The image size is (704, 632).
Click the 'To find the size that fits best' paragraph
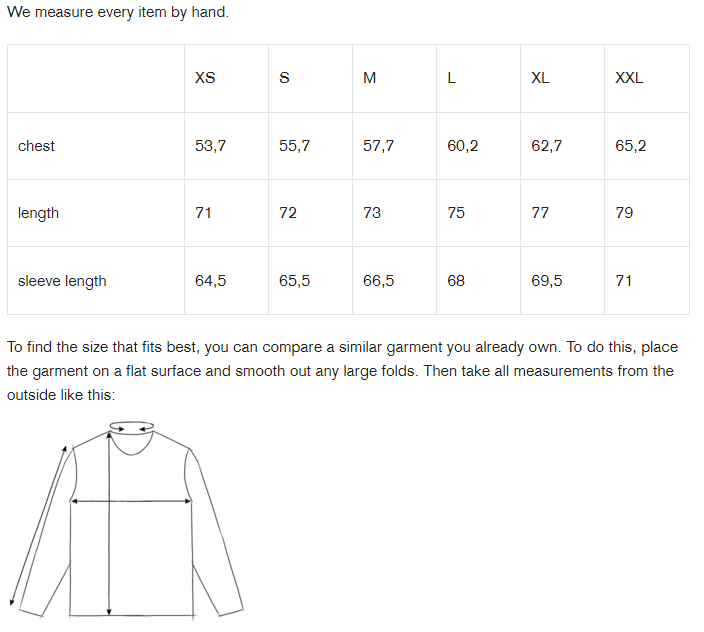(x=343, y=371)
